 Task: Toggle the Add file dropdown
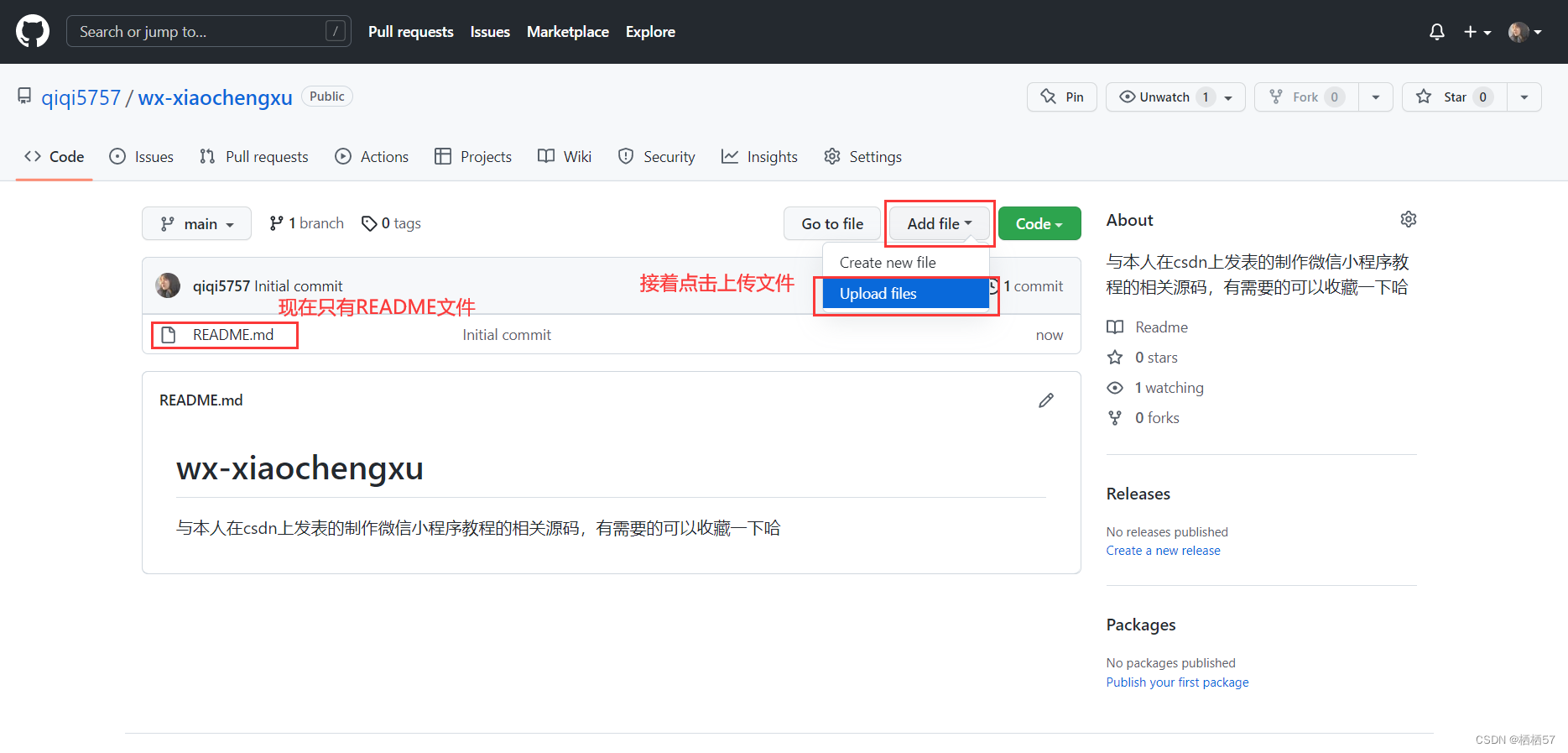[940, 223]
